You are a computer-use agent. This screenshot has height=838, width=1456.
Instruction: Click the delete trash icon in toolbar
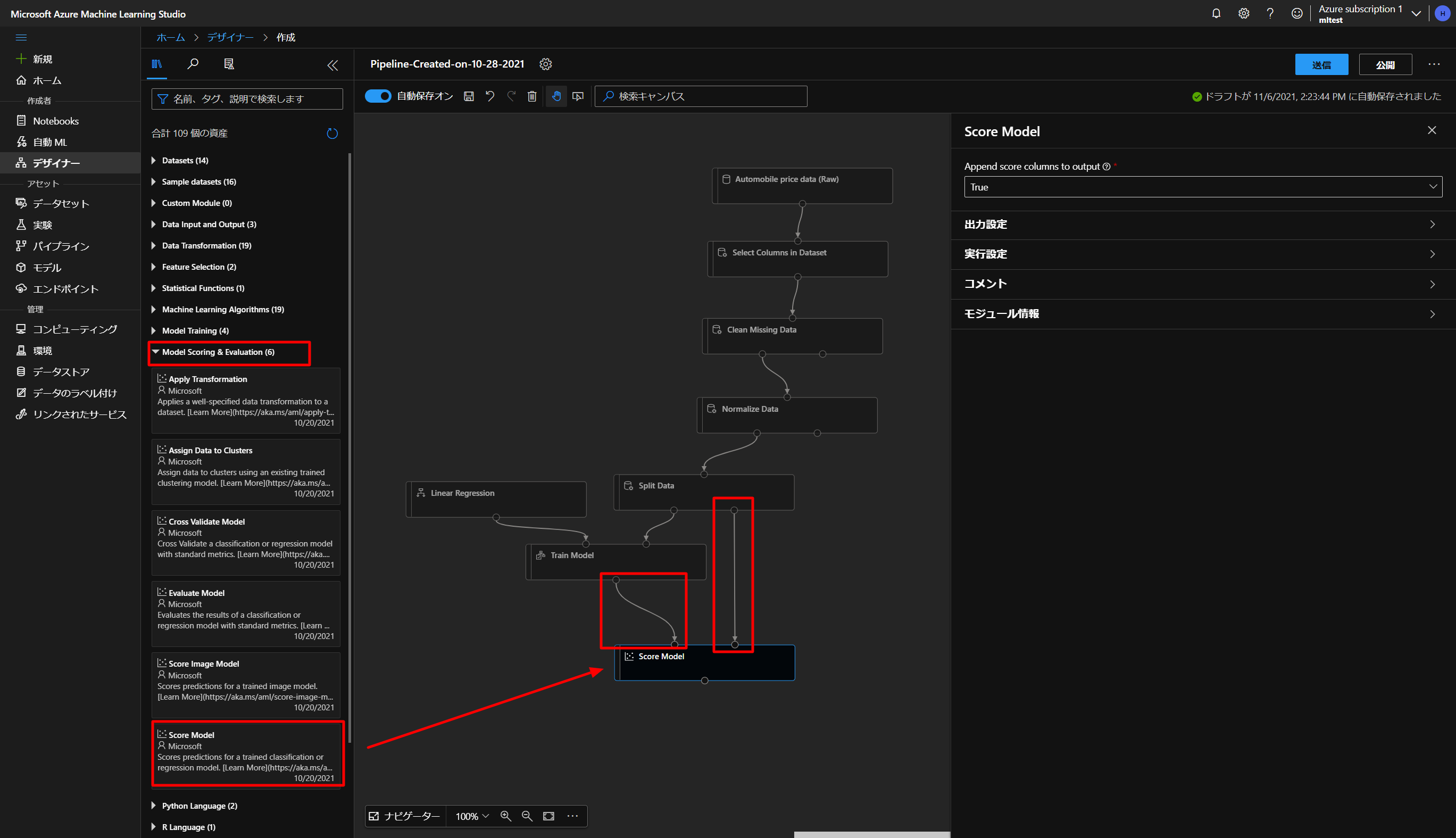(532, 96)
